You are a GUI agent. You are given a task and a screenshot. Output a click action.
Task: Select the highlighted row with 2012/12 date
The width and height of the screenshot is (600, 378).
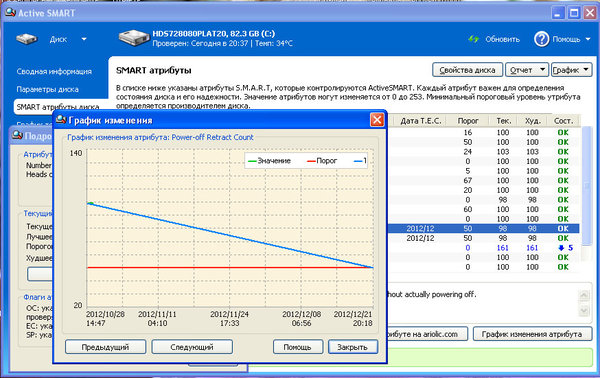pyautogui.click(x=483, y=228)
